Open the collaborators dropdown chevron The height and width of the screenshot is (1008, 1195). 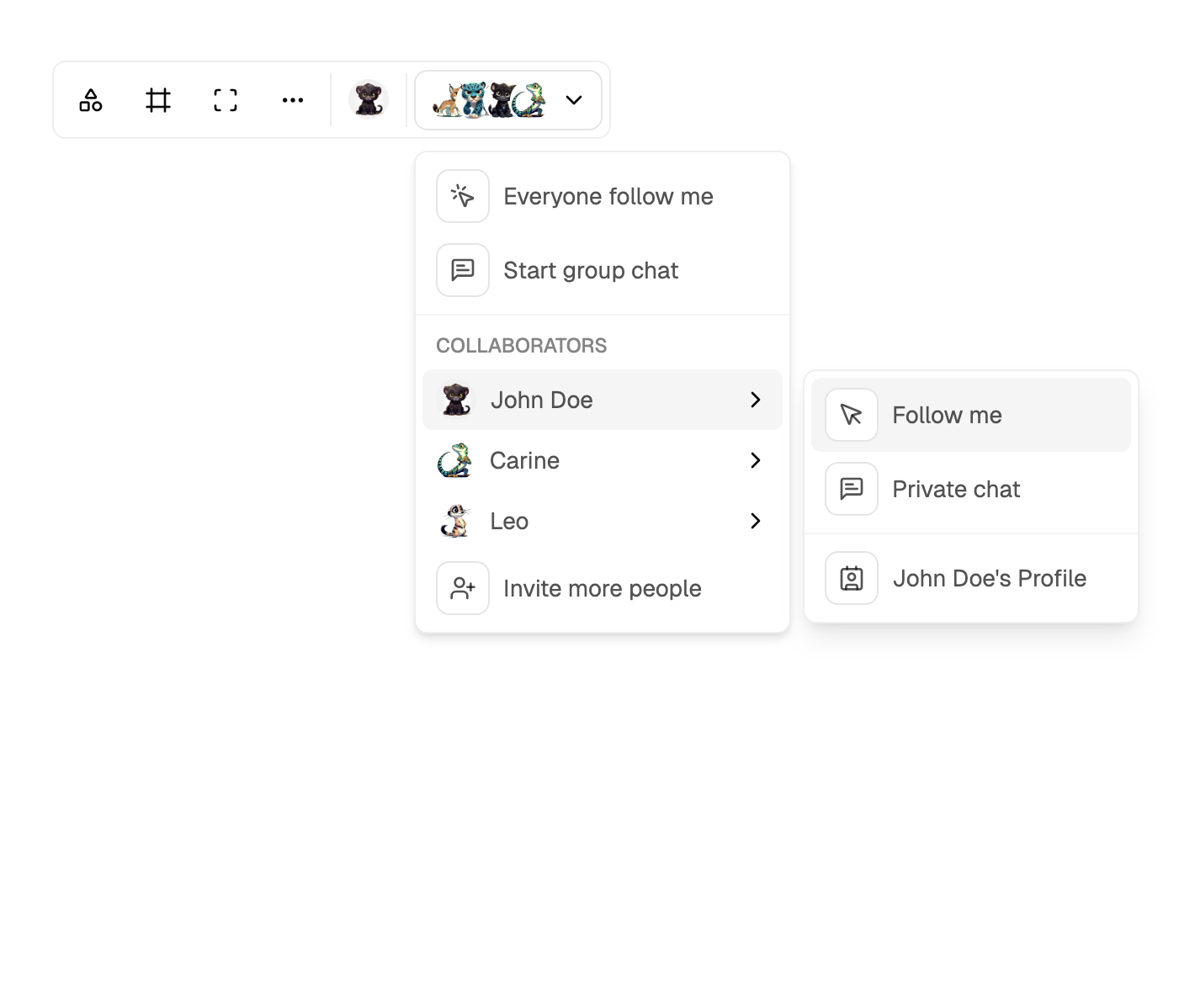[574, 99]
